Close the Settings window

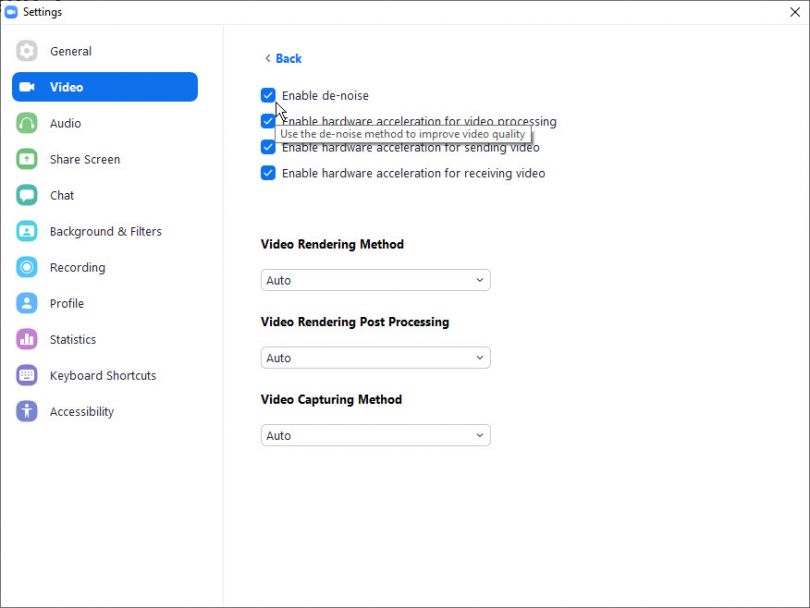(x=794, y=12)
